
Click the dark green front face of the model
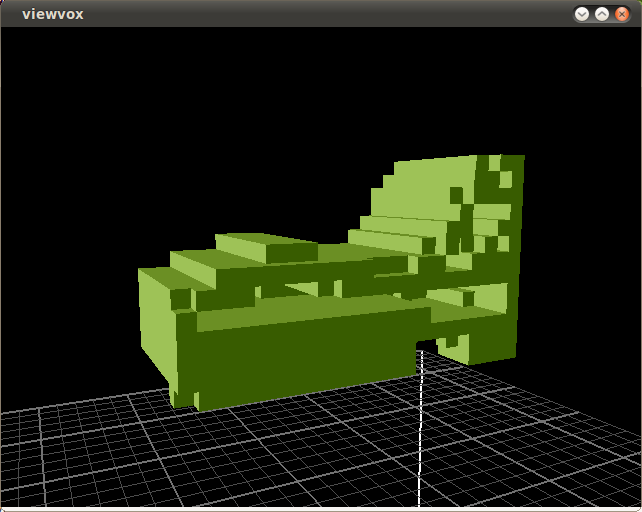300,360
